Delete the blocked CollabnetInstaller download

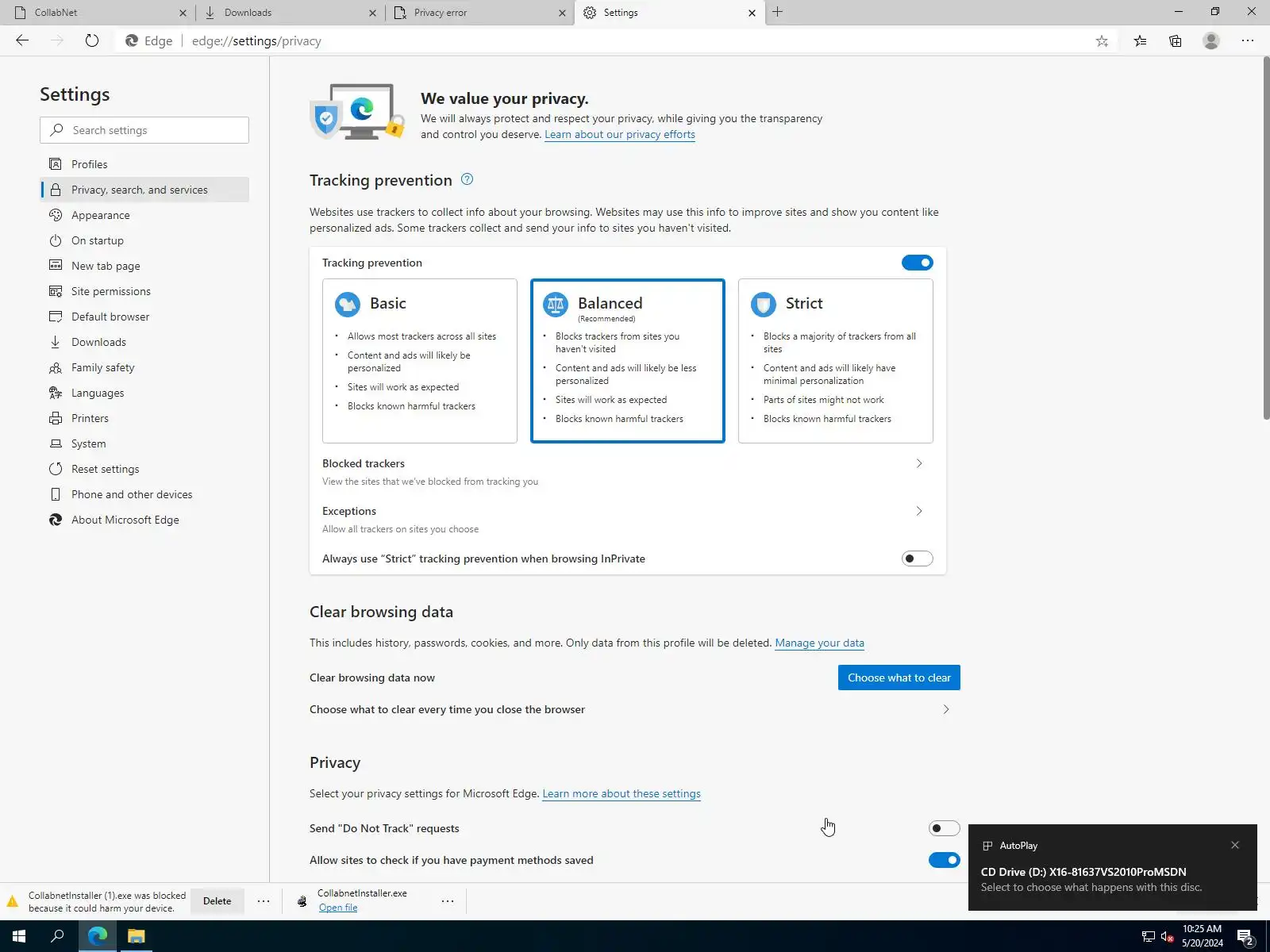(217, 901)
